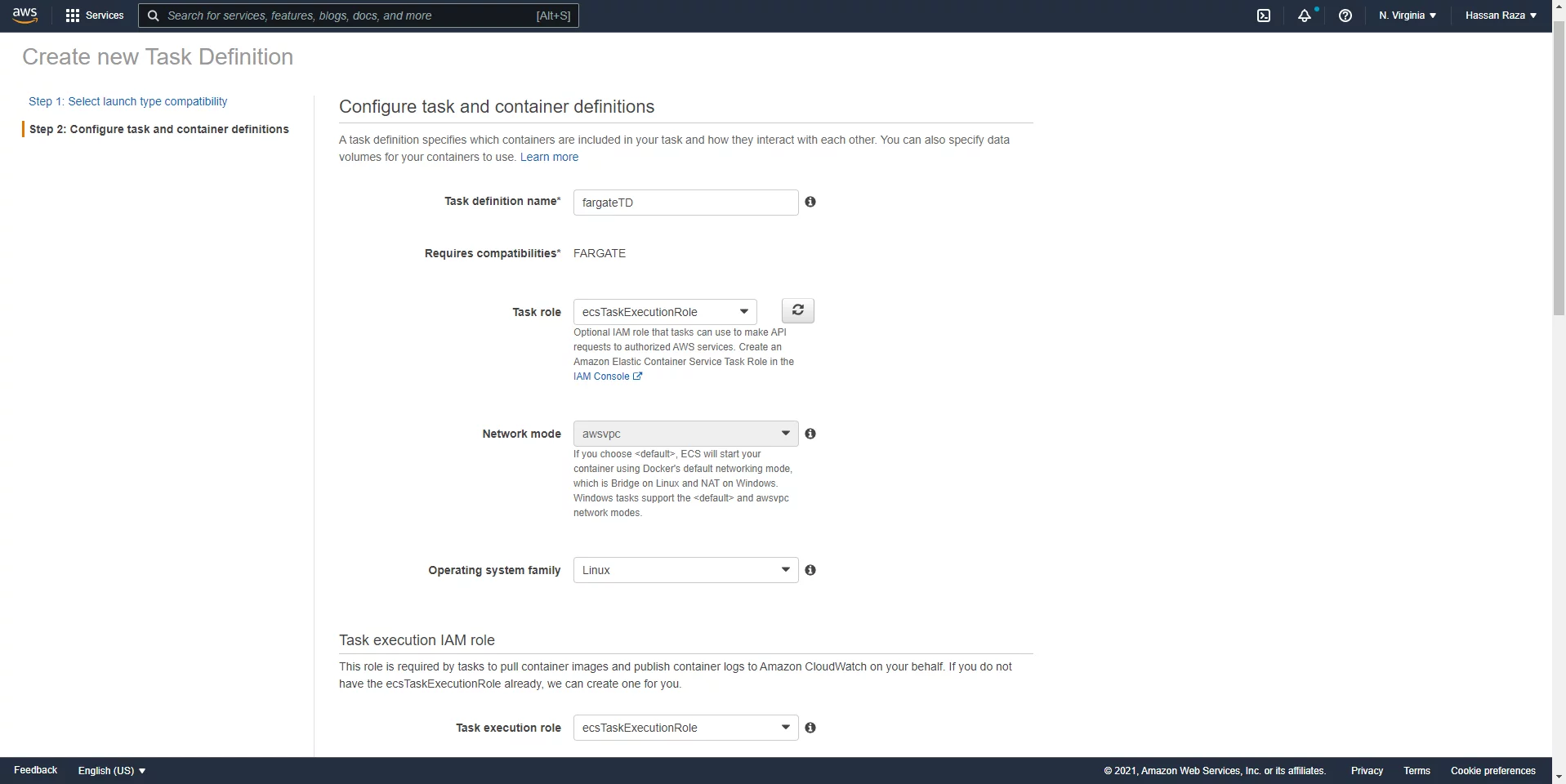1566x784 pixels.
Task: Open the Task execution role dropdown
Action: click(x=685, y=728)
